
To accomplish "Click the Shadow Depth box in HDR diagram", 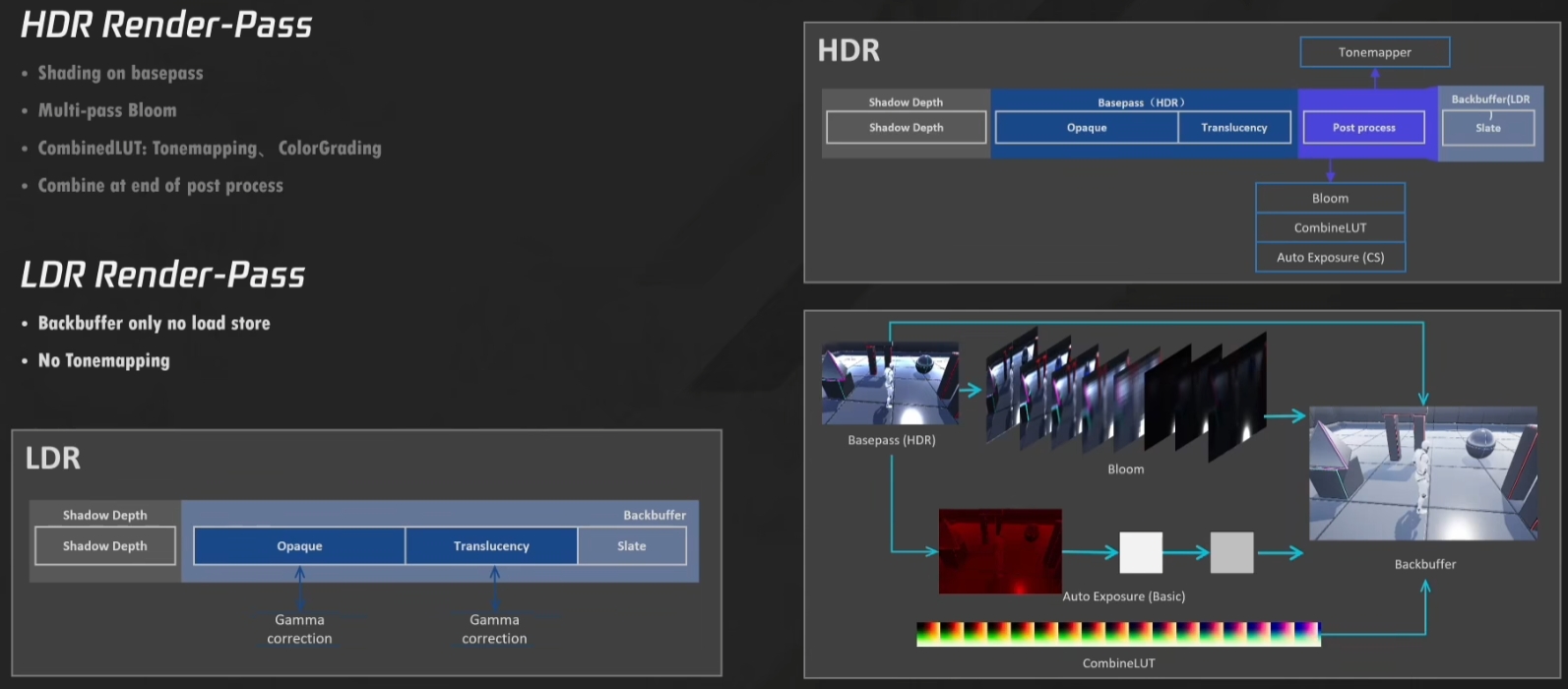I will [906, 128].
